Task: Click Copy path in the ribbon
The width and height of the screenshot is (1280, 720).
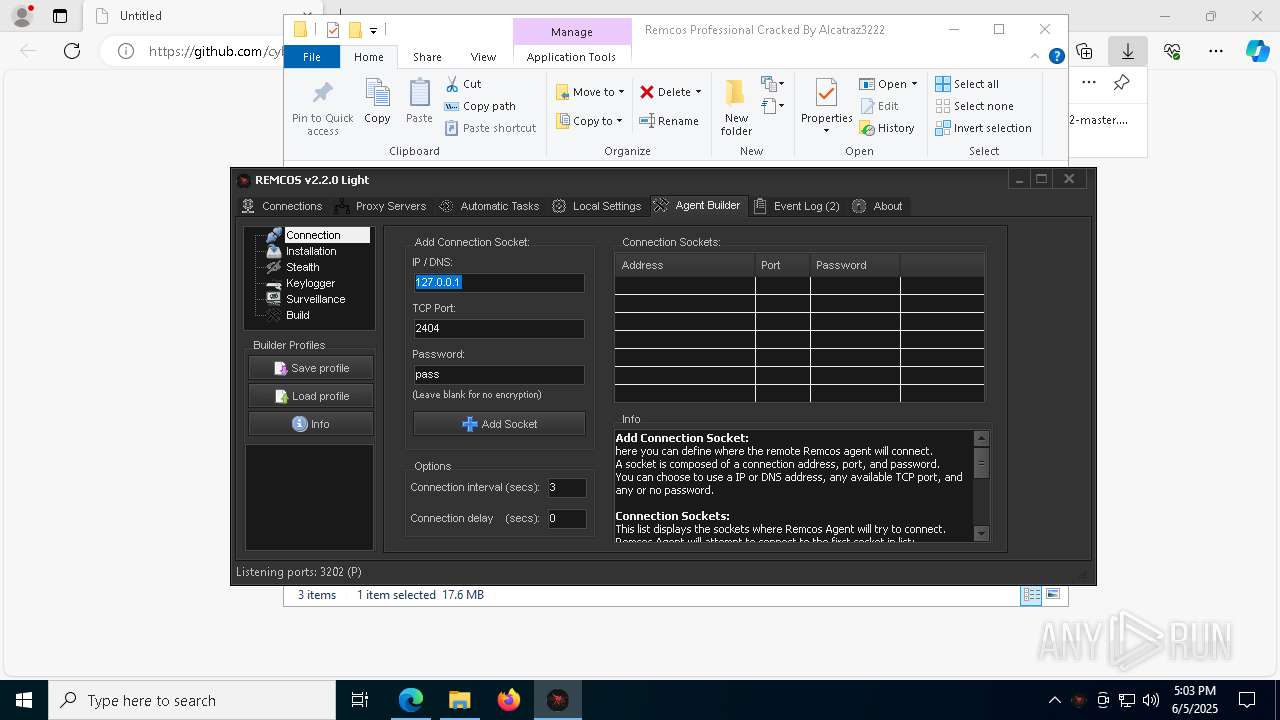Action: click(480, 106)
